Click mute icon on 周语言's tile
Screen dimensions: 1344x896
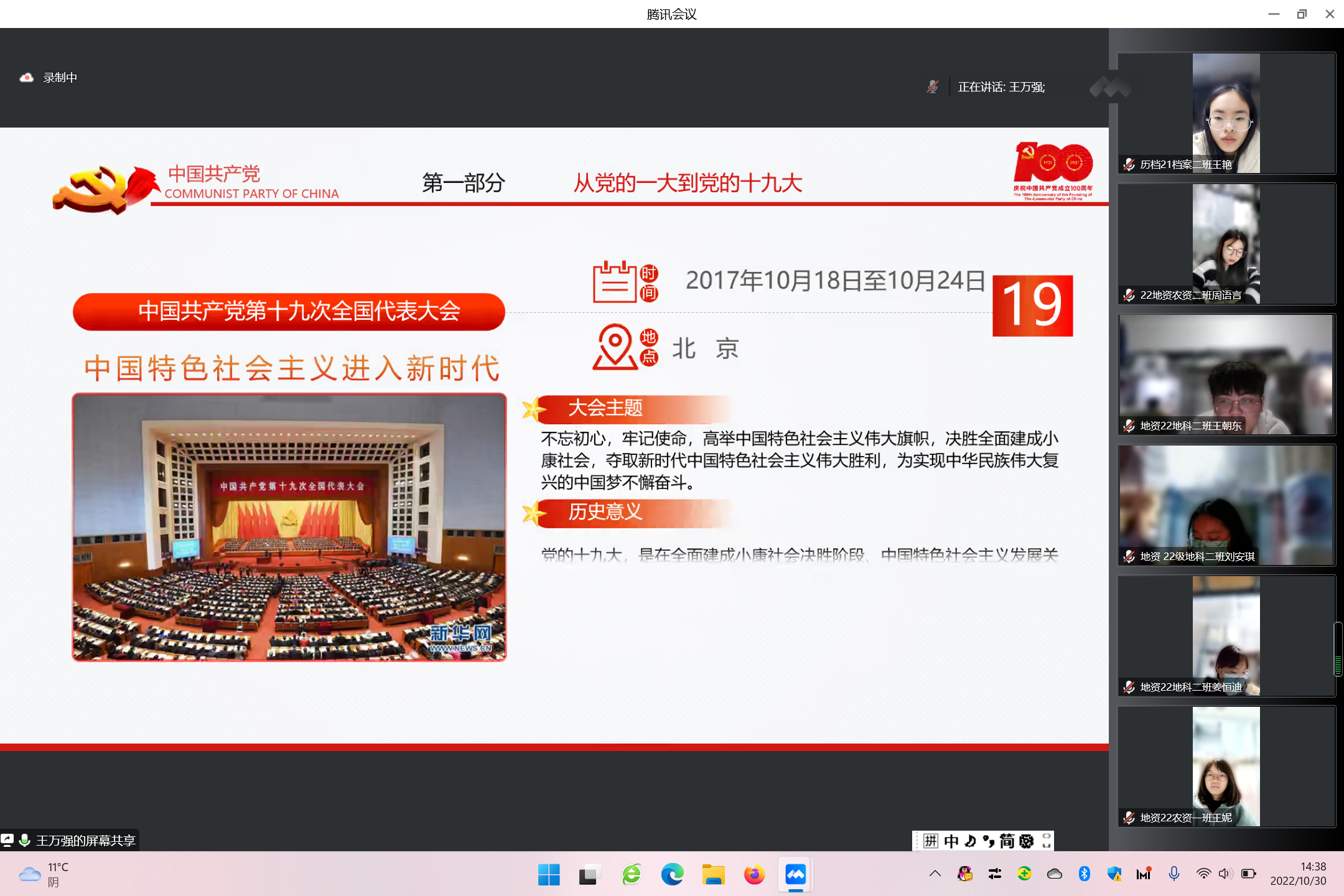[1129, 296]
